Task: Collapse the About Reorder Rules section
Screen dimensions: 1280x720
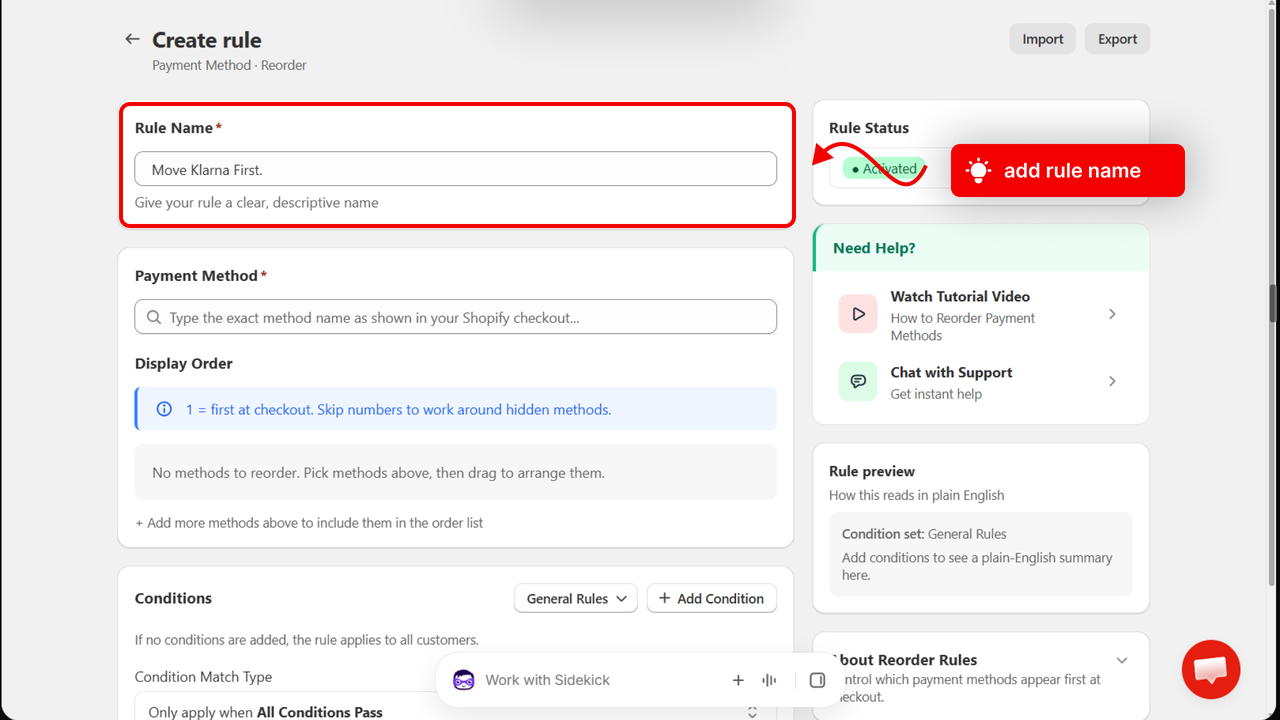Action: (1122, 660)
